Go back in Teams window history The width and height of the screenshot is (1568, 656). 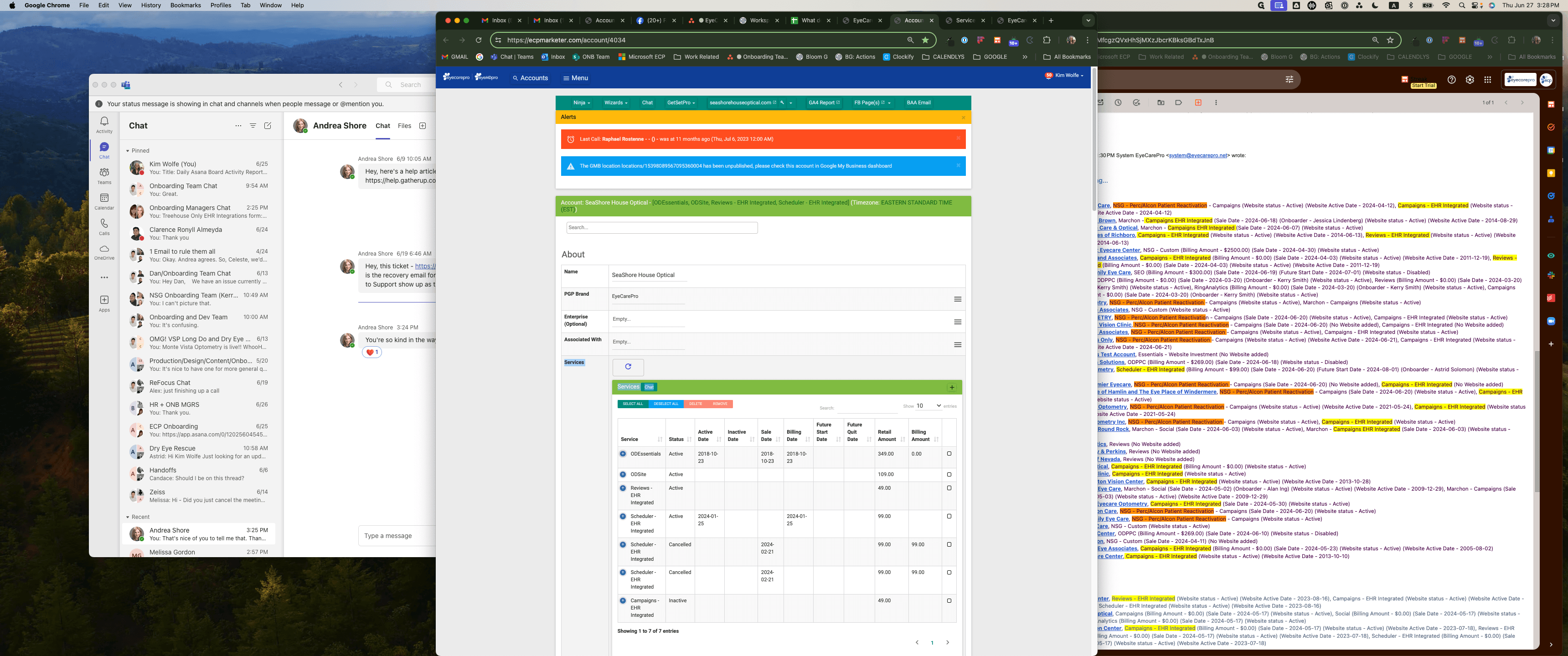(x=341, y=85)
